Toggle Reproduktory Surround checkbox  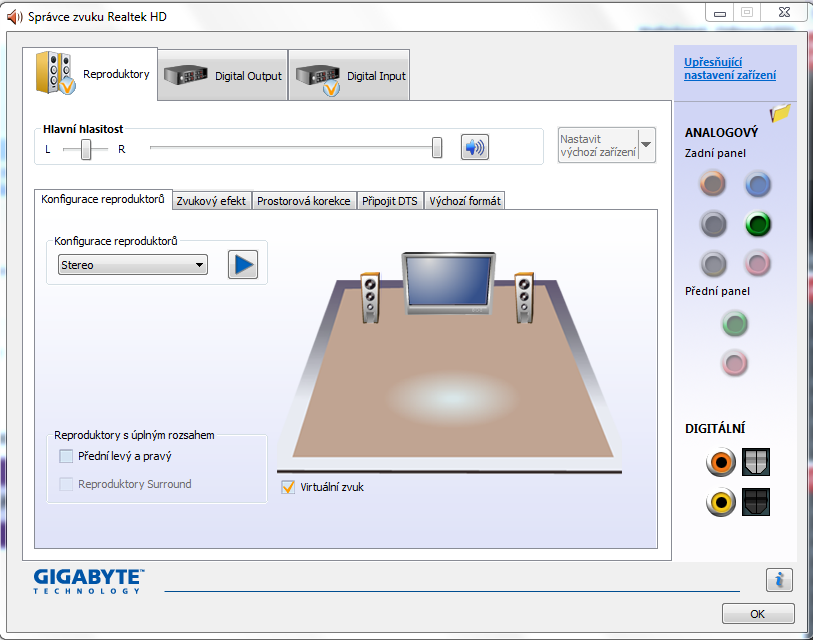tap(66, 484)
